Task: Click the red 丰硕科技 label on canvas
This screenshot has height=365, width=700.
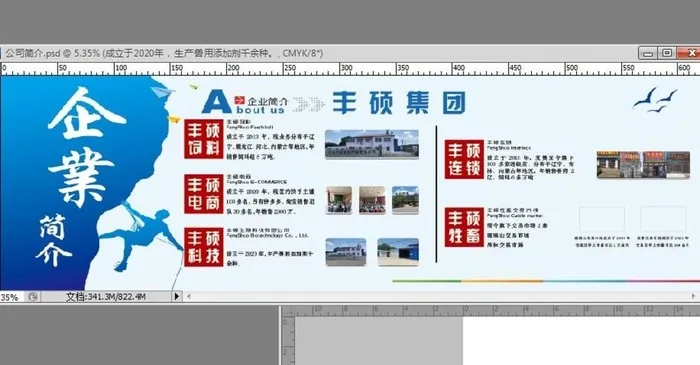Action: (204, 247)
